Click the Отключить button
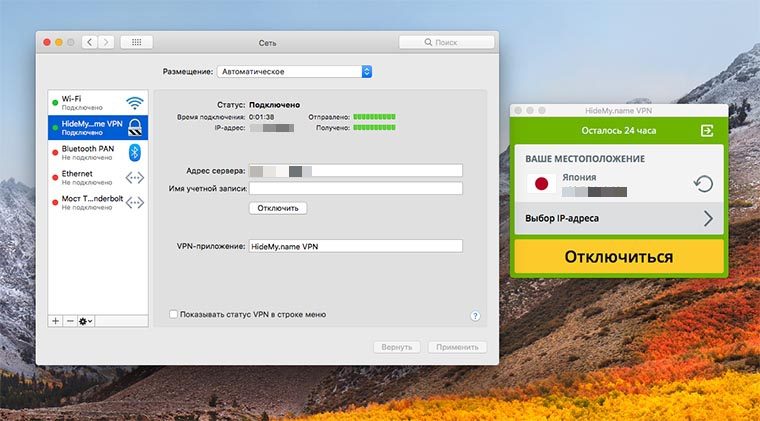The height and width of the screenshot is (421, 760). [278, 208]
